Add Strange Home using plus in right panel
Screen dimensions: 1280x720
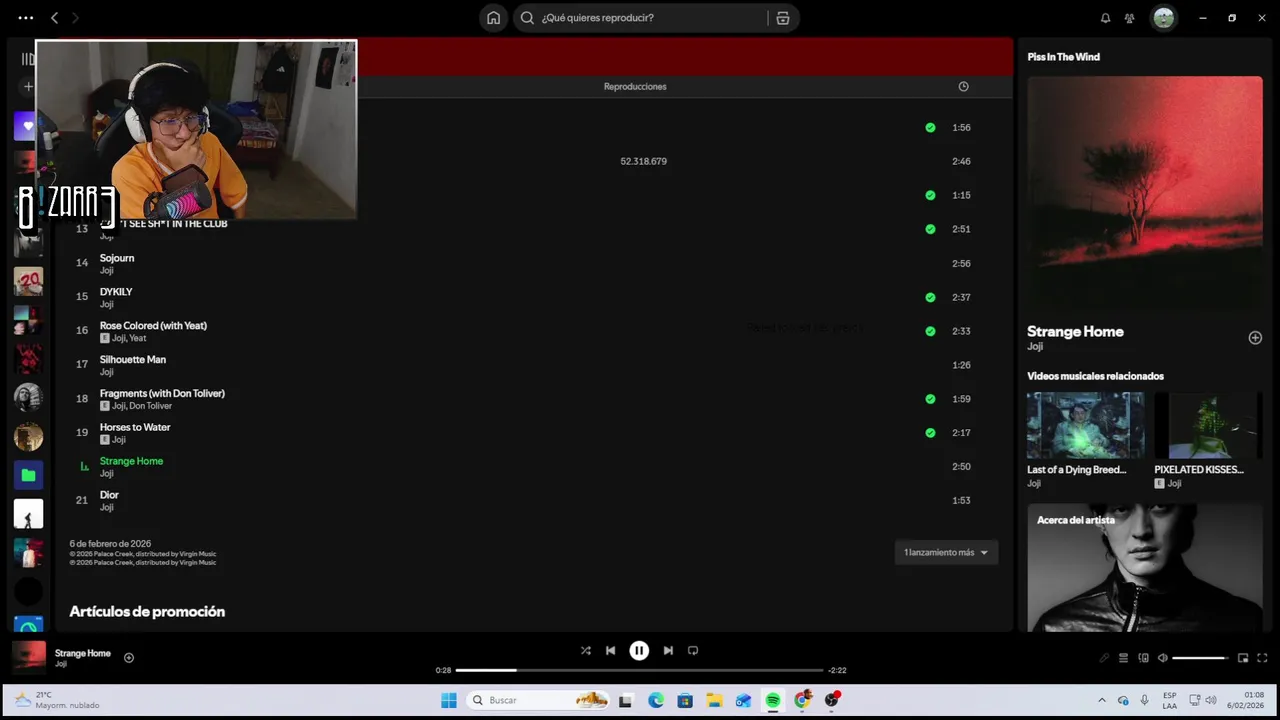click(x=1255, y=338)
